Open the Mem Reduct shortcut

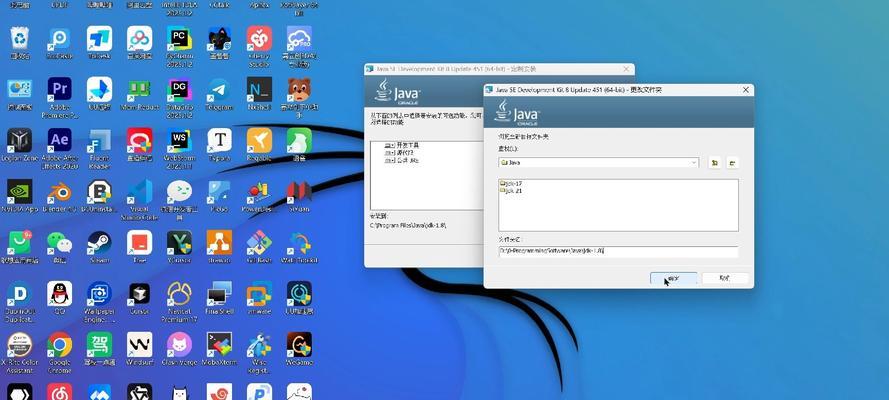[x=139, y=93]
